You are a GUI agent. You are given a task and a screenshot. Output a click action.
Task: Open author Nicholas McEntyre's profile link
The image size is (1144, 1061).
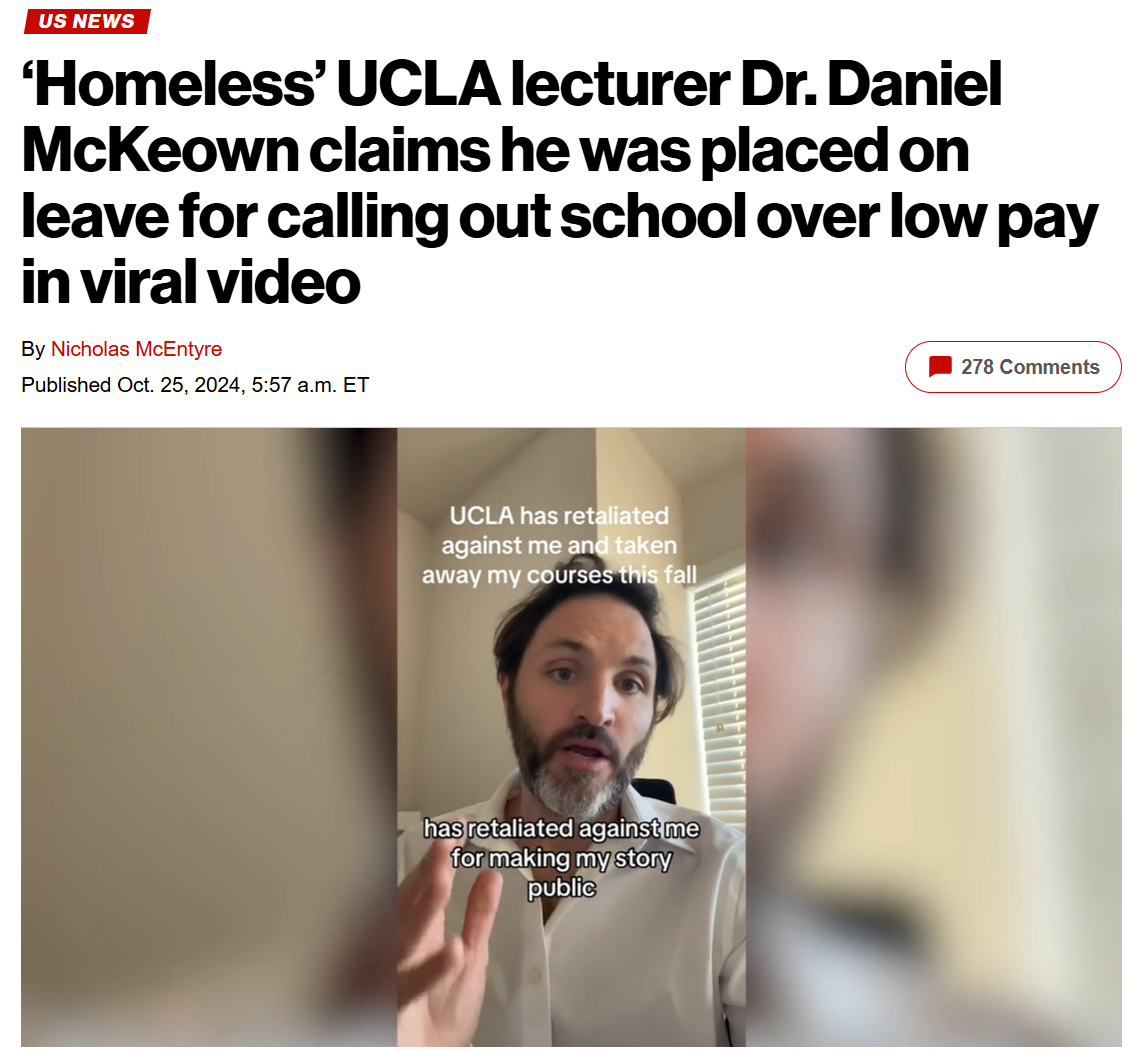point(136,349)
